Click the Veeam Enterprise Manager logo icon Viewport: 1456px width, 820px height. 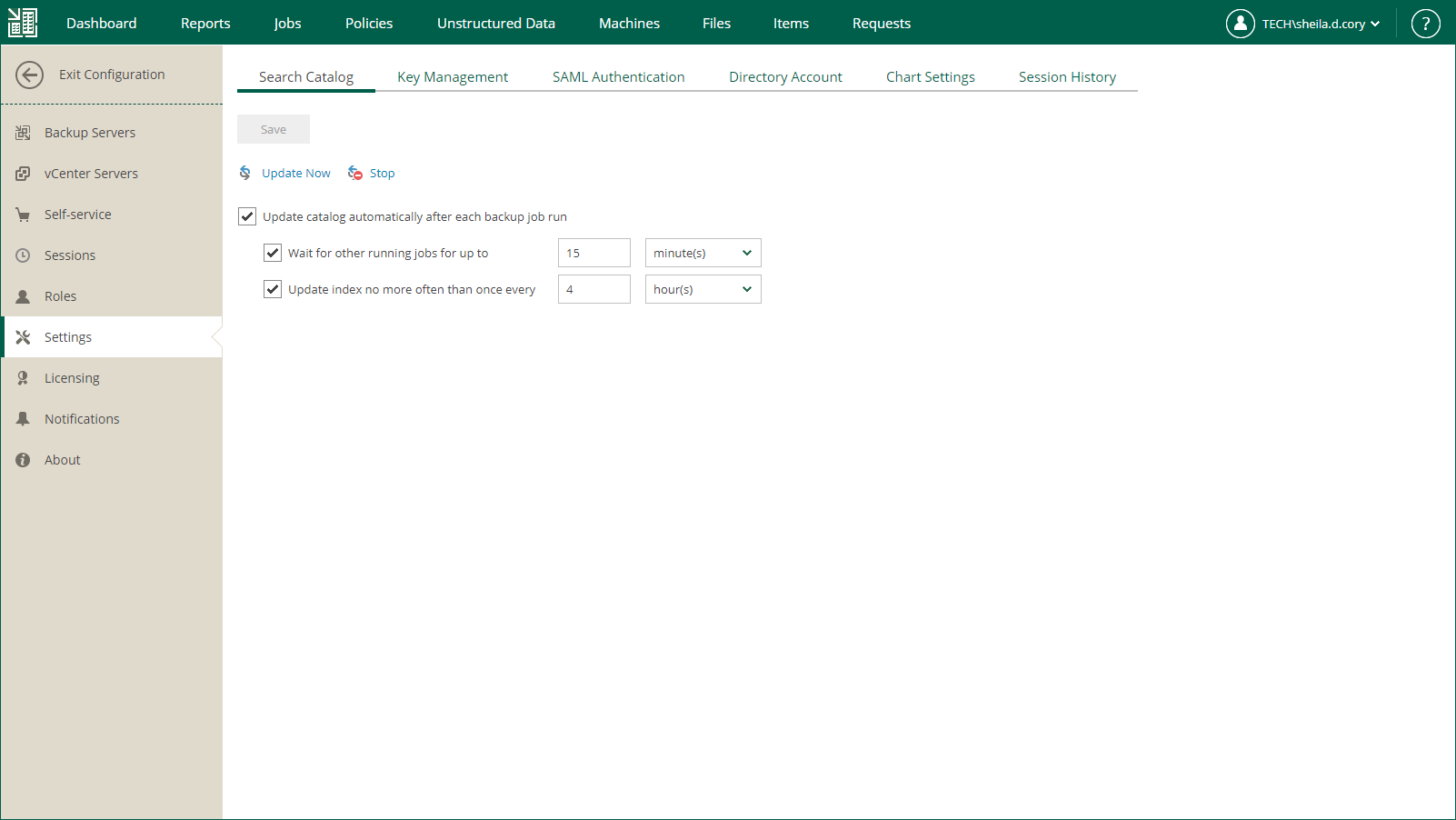[x=23, y=23]
